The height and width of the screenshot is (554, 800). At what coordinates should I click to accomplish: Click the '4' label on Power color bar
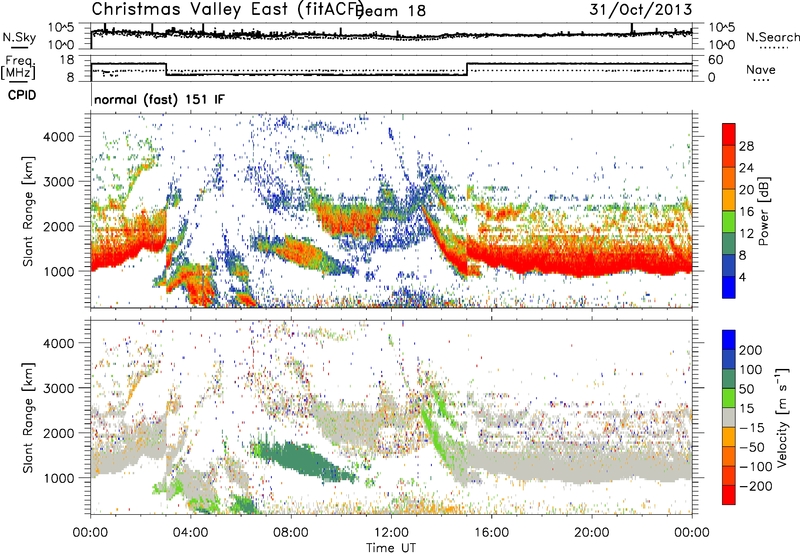(x=742, y=278)
